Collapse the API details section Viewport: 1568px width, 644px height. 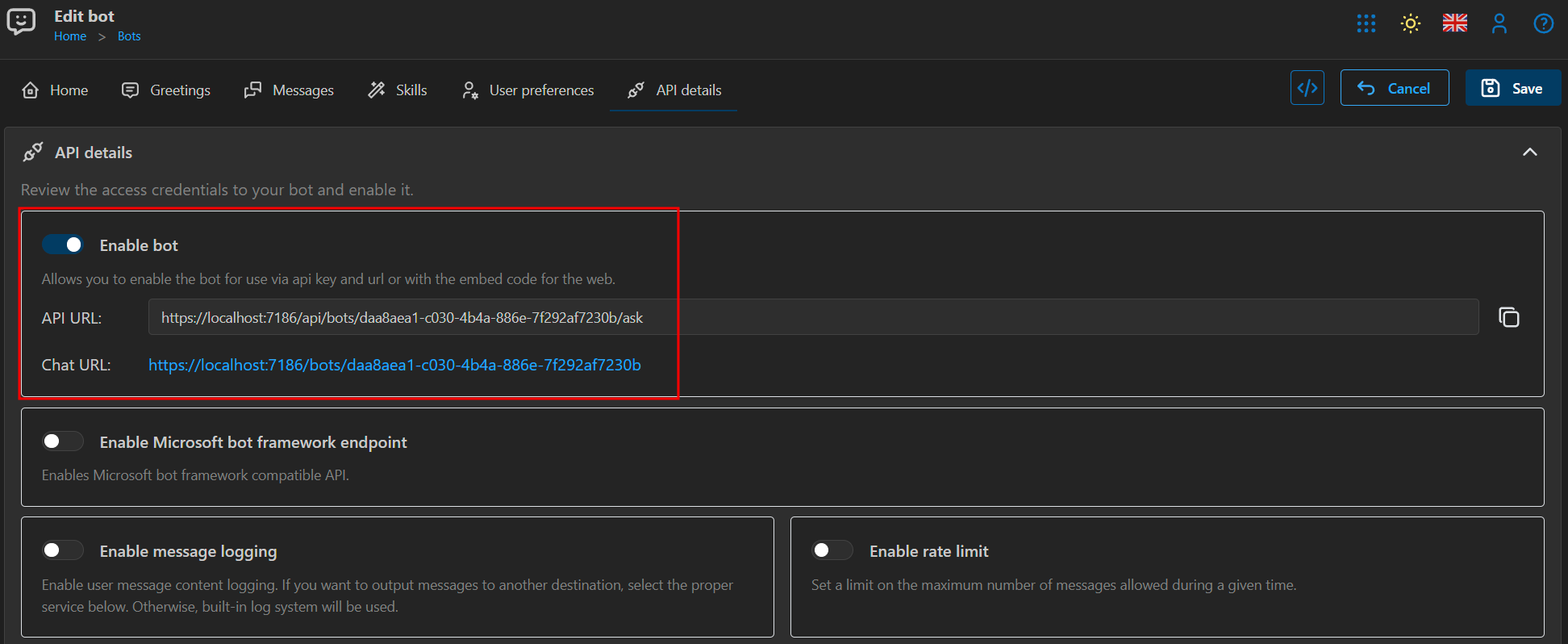[x=1529, y=152]
